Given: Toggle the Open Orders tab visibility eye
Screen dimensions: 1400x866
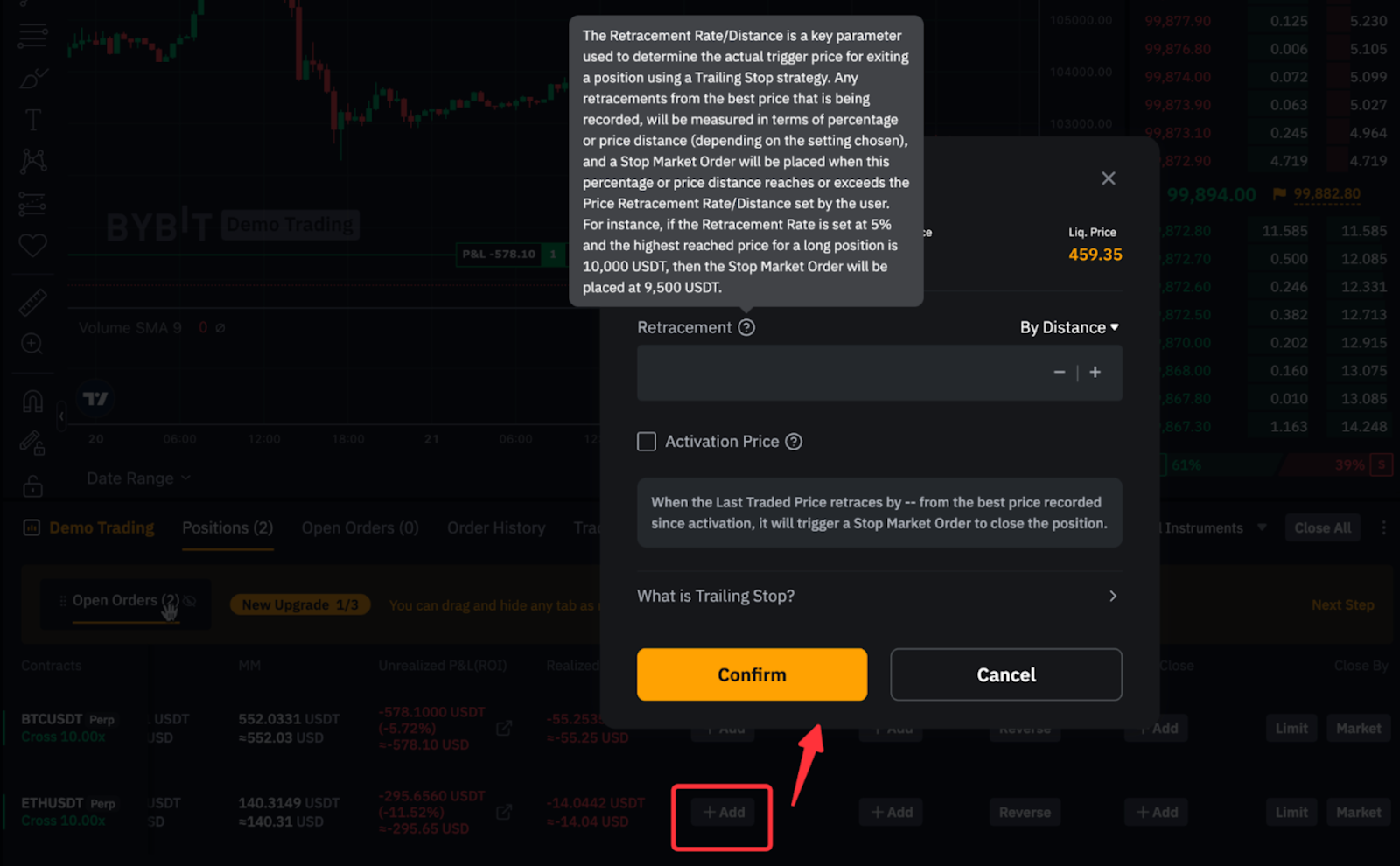Looking at the screenshot, I should coord(190,601).
